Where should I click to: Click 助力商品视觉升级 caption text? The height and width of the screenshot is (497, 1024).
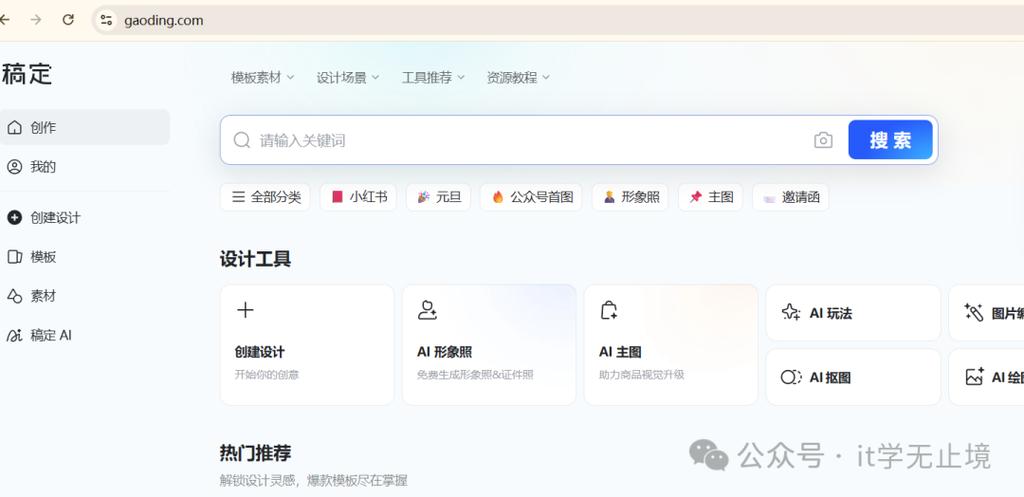click(x=641, y=375)
